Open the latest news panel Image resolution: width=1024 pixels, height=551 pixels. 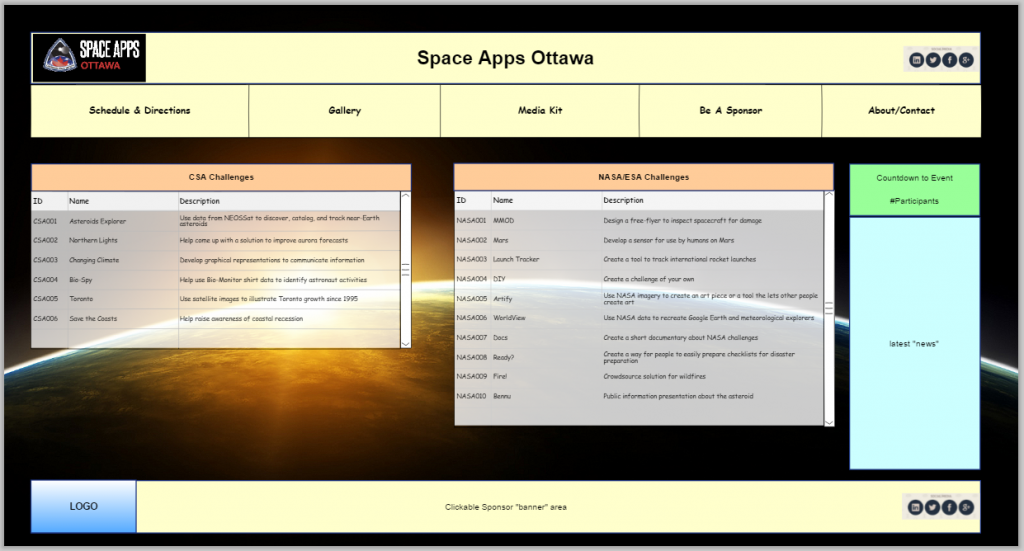point(914,343)
